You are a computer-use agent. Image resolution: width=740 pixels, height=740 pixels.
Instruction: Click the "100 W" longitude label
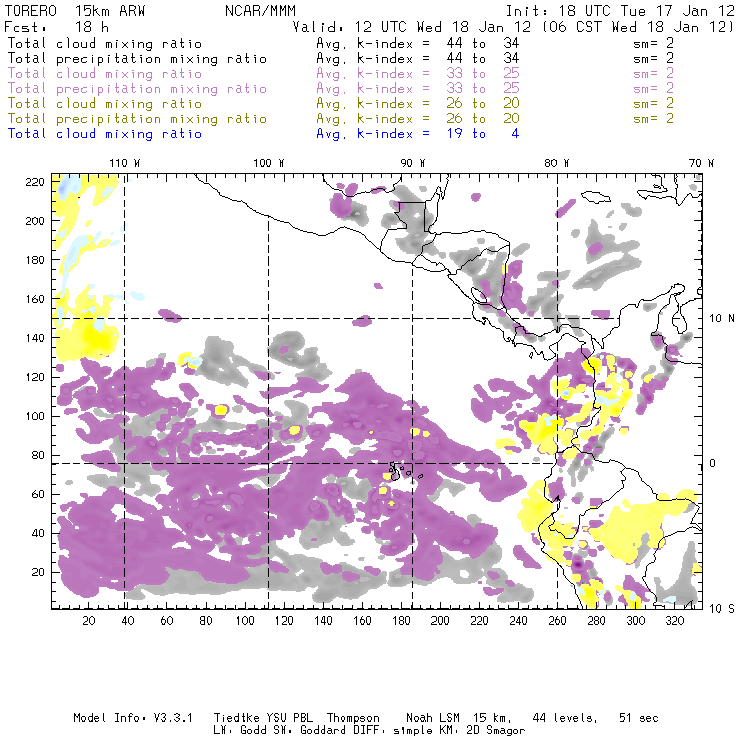coord(269,163)
